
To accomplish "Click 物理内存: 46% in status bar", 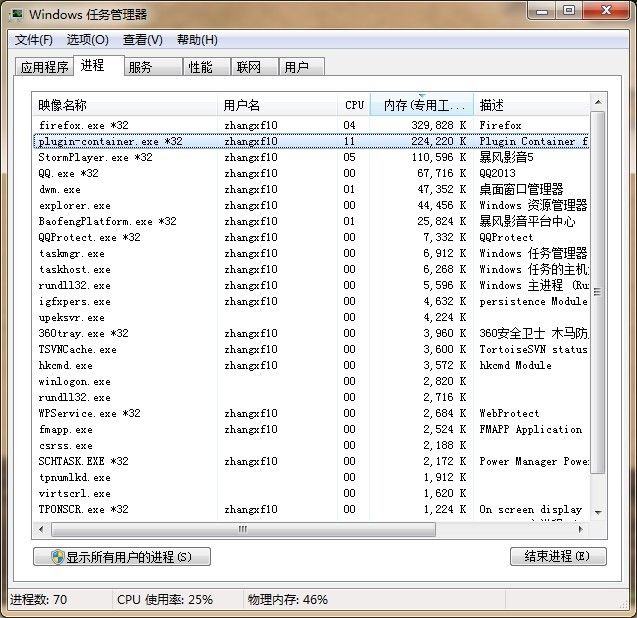I will 288,599.
